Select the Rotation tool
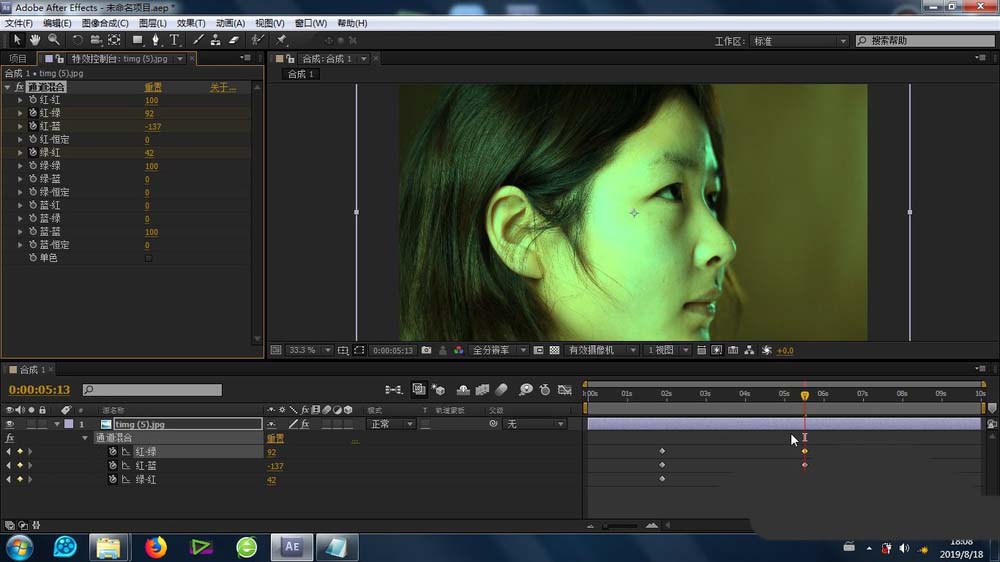Screen dimensions: 1000x562 tap(77, 40)
